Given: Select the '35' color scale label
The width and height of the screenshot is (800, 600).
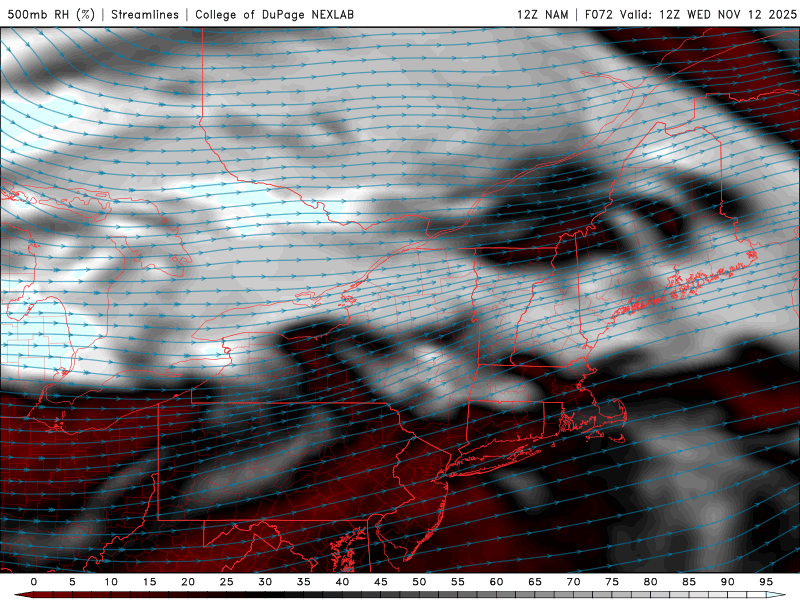Looking at the screenshot, I should 304,582.
